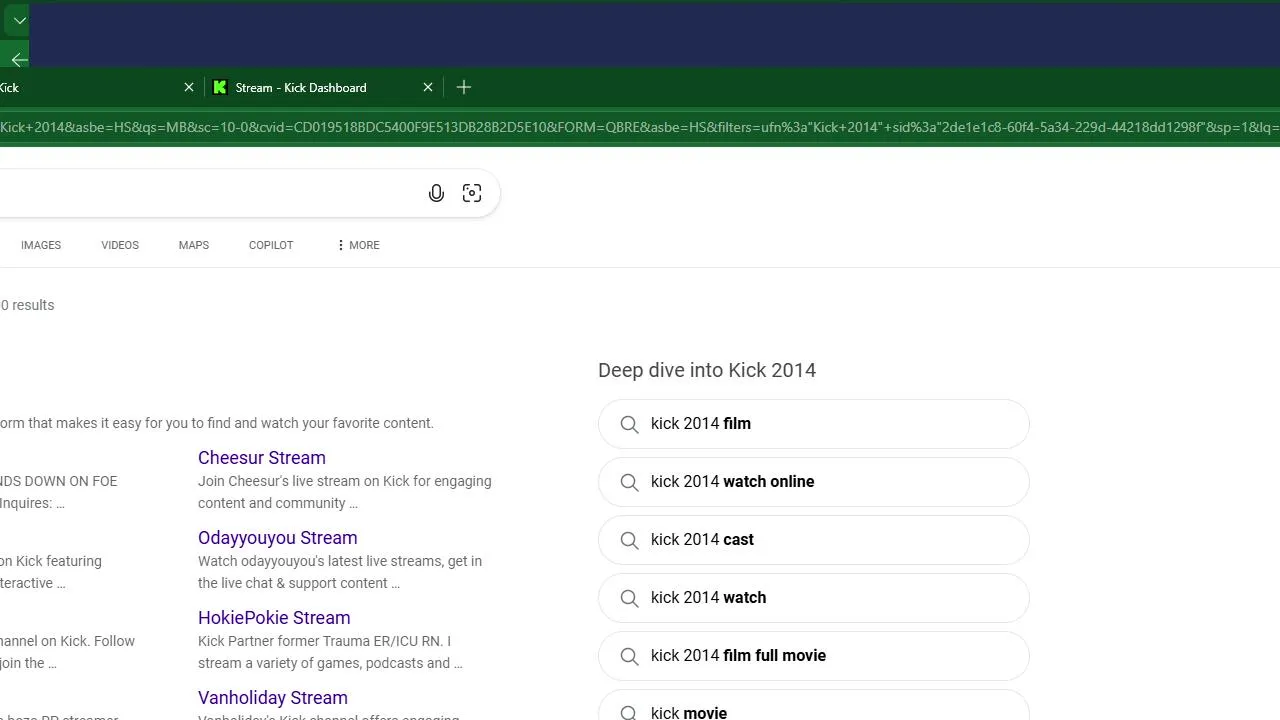Focus the browser address bar URL
This screenshot has height=720, width=1280.
tap(640, 127)
